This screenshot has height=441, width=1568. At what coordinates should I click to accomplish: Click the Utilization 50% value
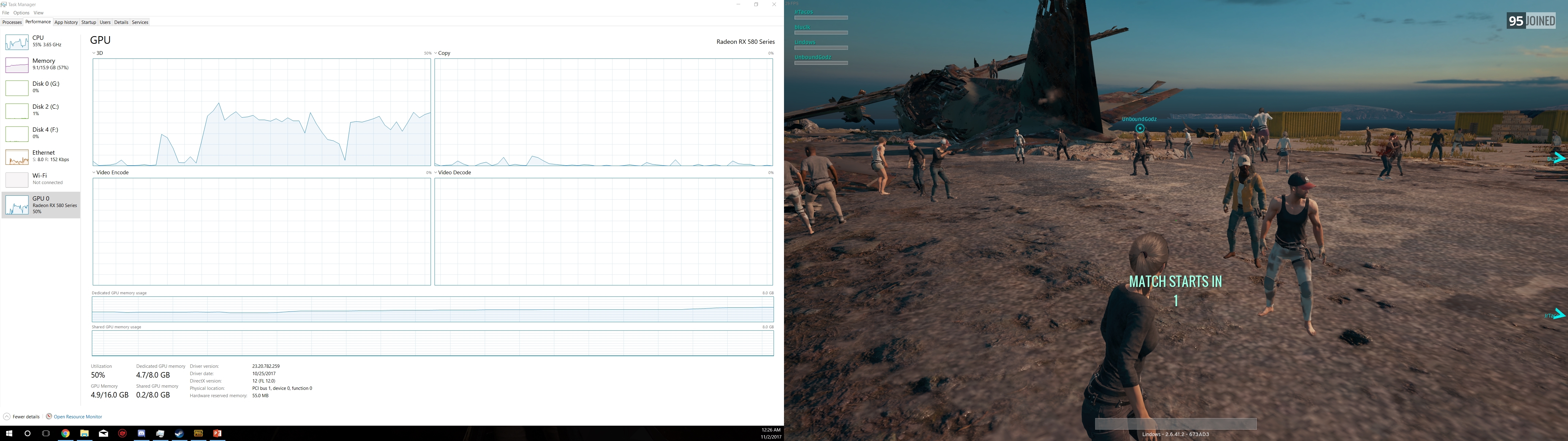98,375
